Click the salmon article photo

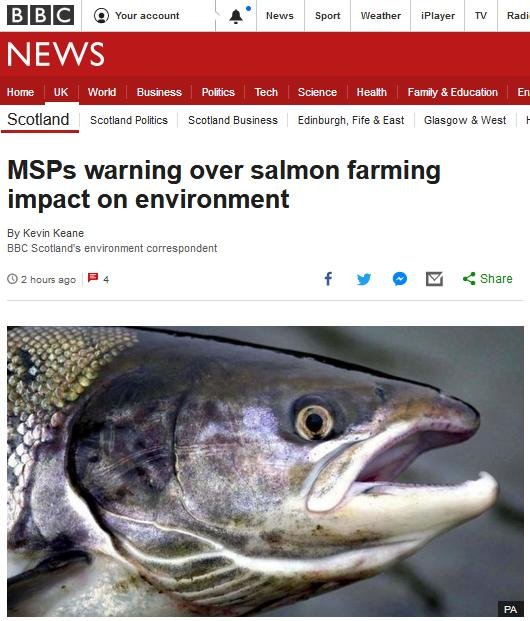tap(265, 471)
